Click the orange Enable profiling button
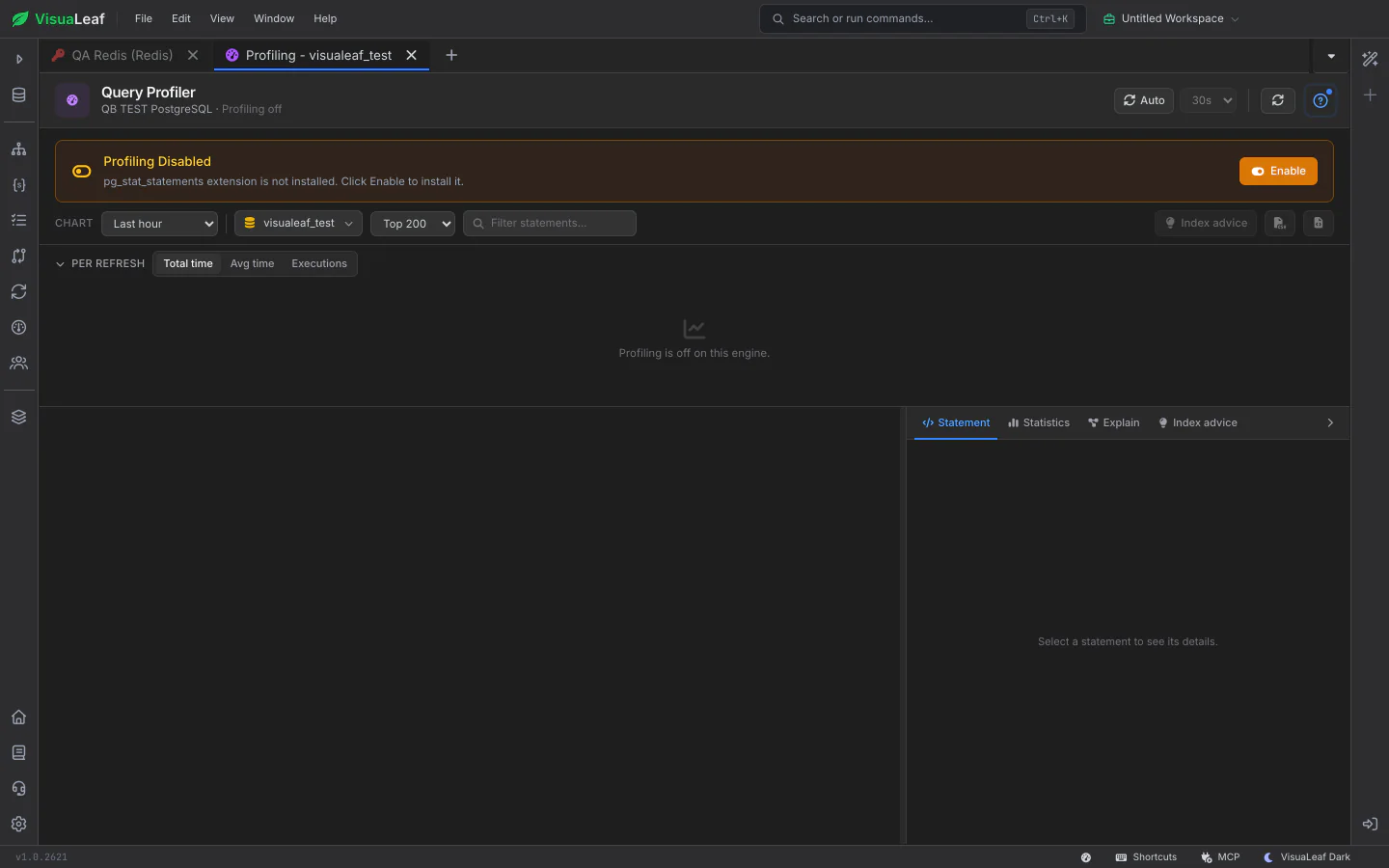Viewport: 1389px width, 868px height. pos(1278,172)
